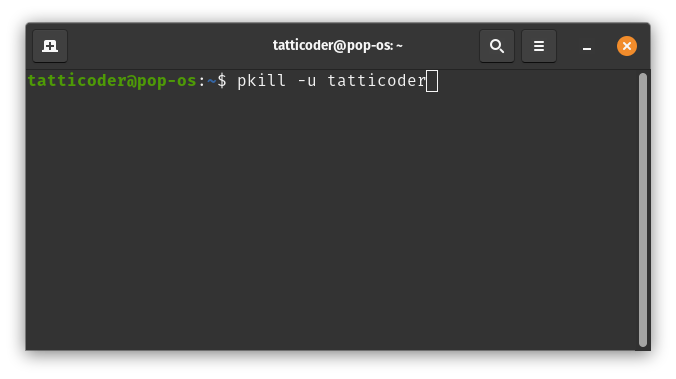Close the terminal with the orange button
The width and height of the screenshot is (676, 379).
[627, 46]
